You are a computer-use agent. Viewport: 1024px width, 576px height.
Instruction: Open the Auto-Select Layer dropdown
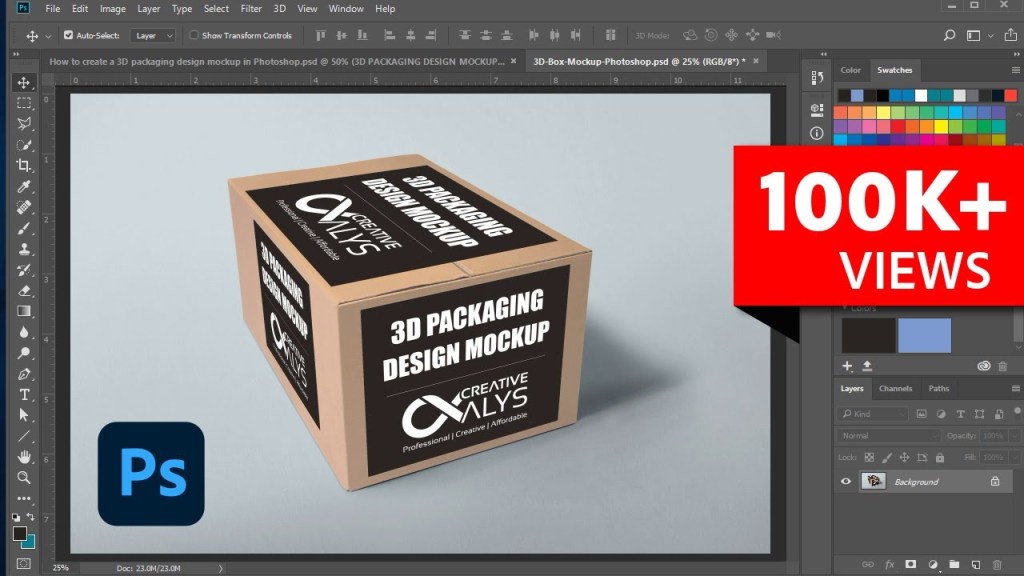[x=153, y=35]
